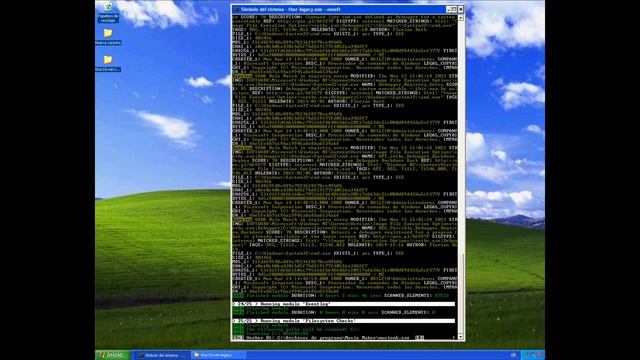The height and width of the screenshot is (360, 640).
Task: Click the line "Running module 'Filesystem Checks'"
Action: pos(343,321)
